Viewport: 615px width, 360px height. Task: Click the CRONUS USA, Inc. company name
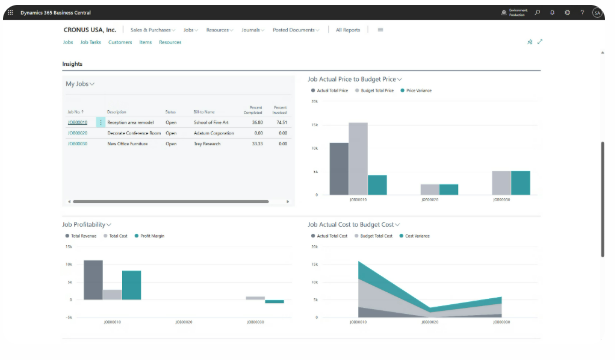90,30
